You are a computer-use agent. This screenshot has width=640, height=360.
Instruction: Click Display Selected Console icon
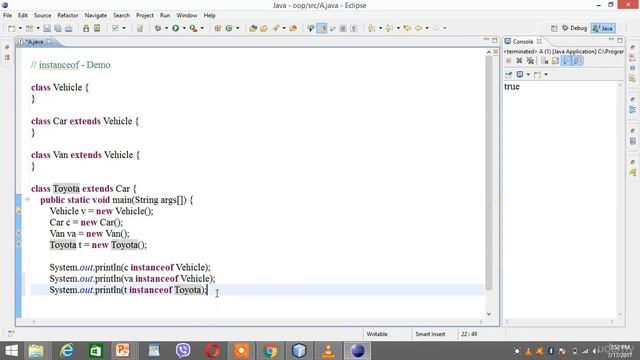[x=520, y=75]
